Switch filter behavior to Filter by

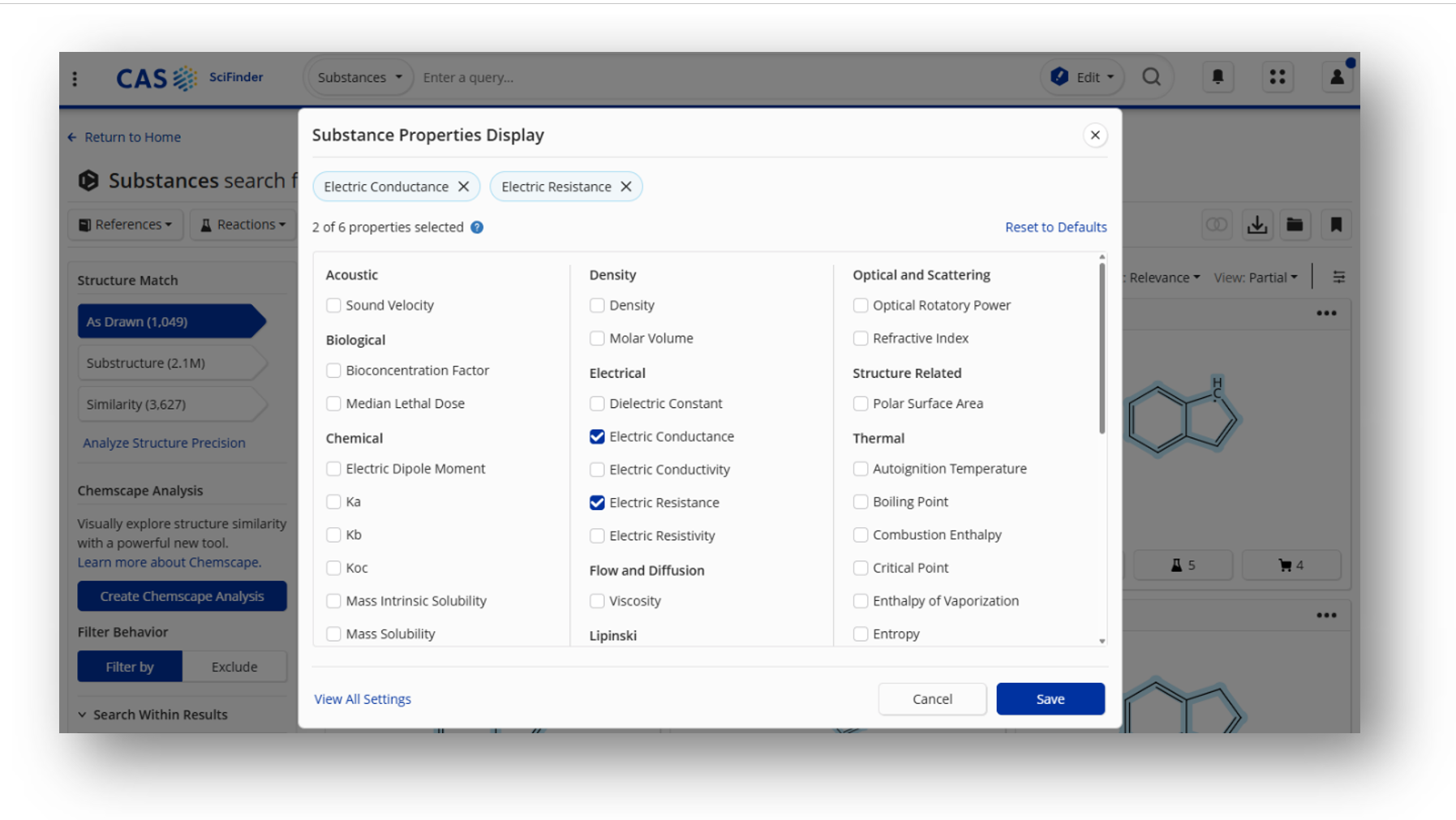click(130, 667)
